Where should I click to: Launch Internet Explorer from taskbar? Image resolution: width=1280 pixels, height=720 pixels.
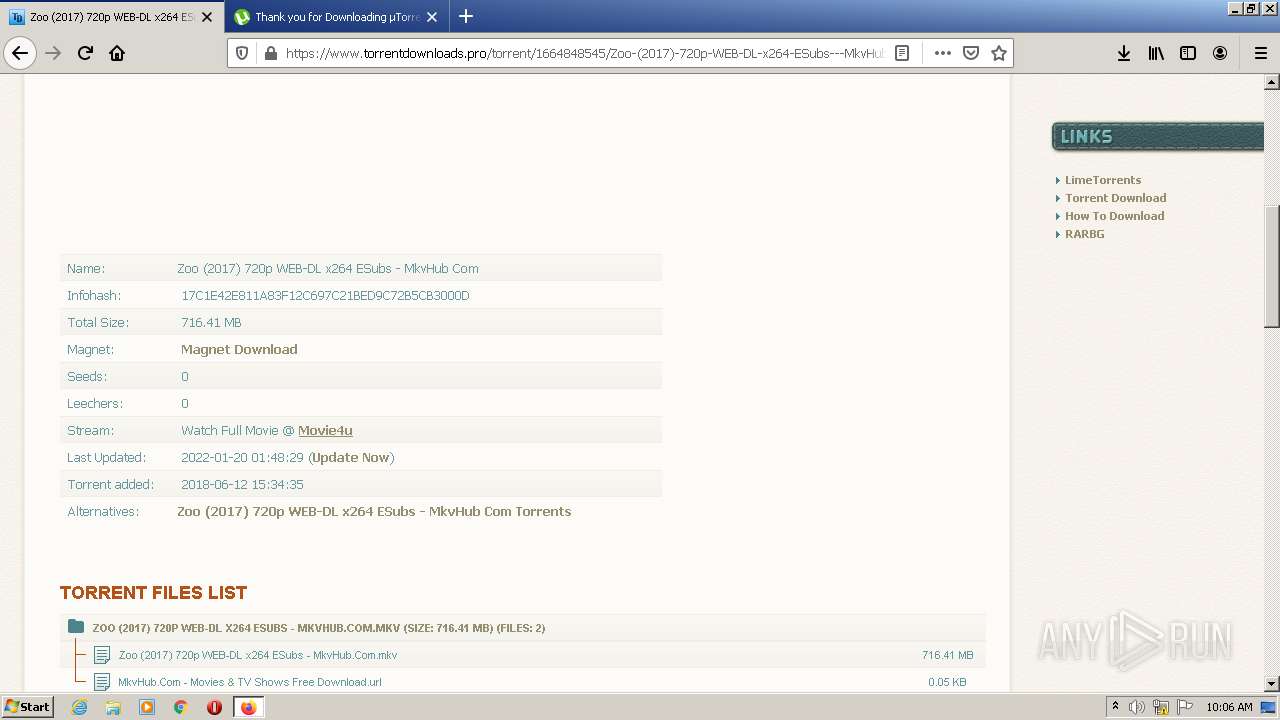79,707
